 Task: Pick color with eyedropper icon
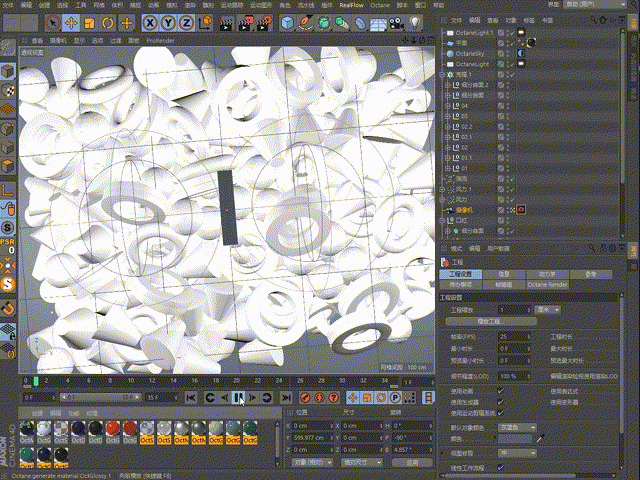point(540,438)
